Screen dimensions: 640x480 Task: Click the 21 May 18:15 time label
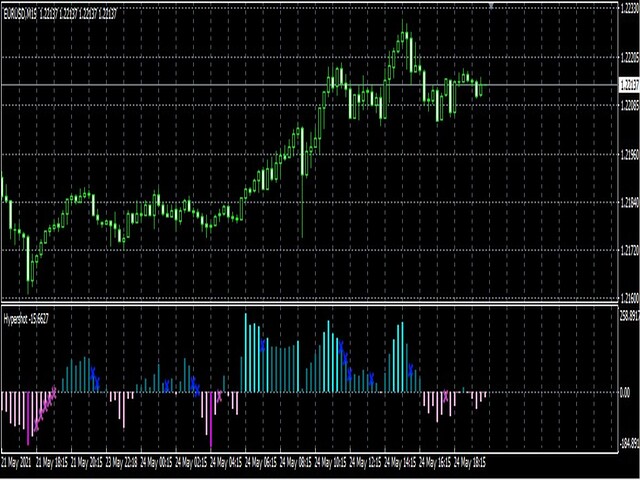click(51, 462)
